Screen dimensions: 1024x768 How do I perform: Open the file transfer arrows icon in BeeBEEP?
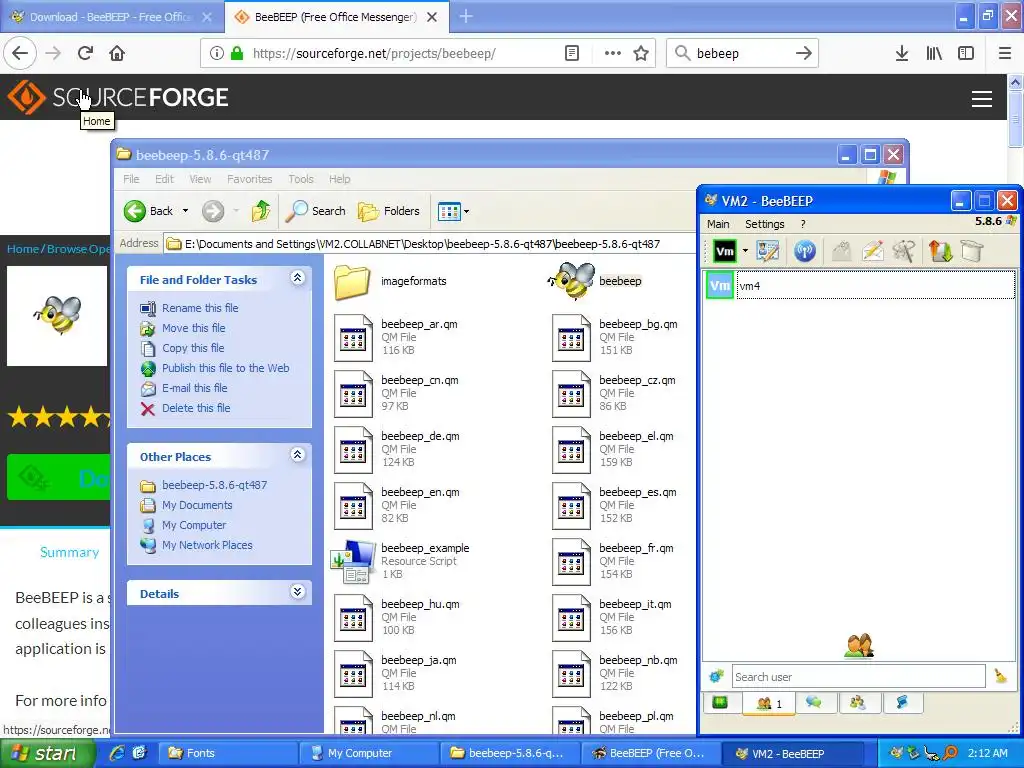point(940,251)
